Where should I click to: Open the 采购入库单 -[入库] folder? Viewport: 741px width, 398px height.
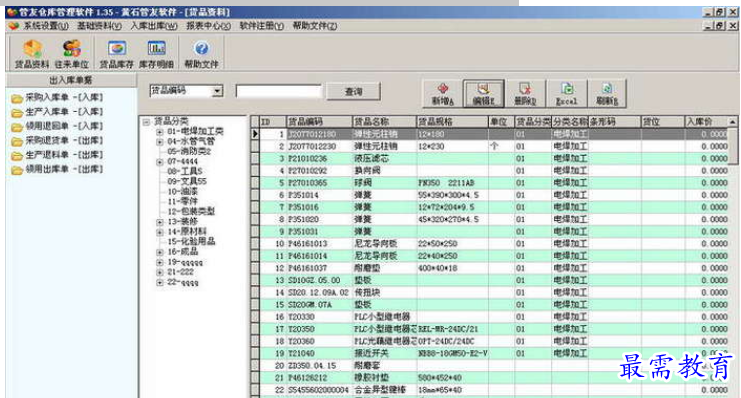pos(57,97)
